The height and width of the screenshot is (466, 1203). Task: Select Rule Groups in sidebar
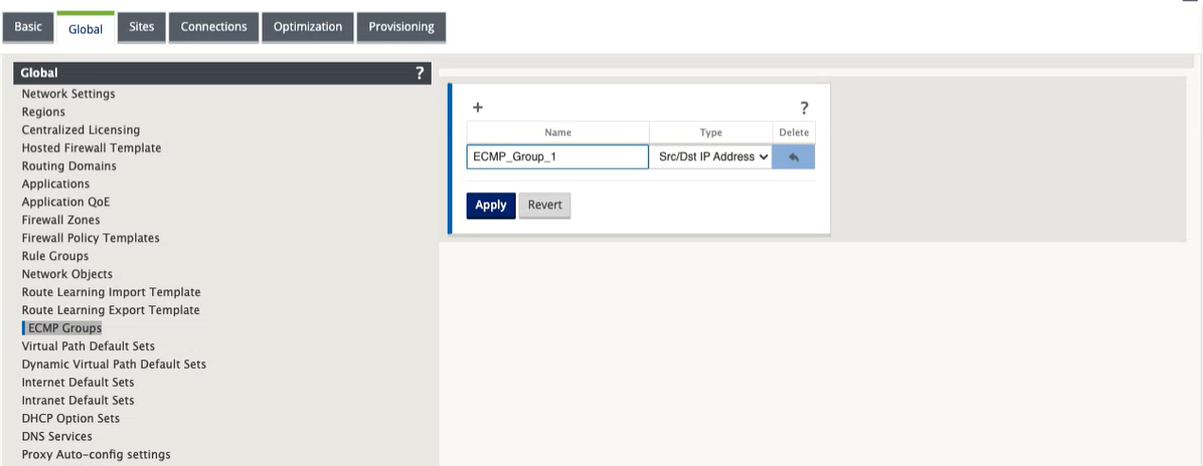click(55, 256)
